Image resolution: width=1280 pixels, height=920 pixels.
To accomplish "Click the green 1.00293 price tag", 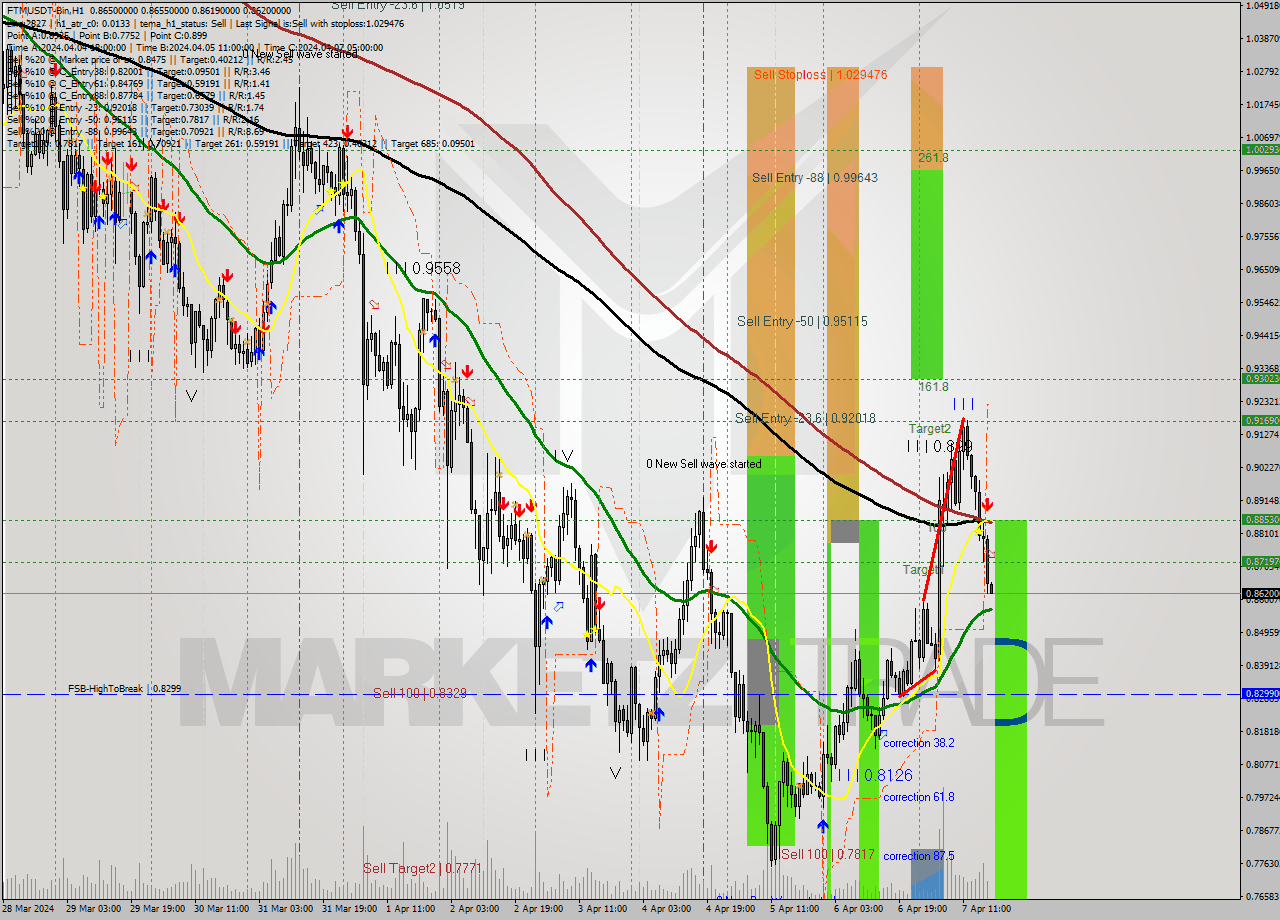I will pyautogui.click(x=1260, y=149).
